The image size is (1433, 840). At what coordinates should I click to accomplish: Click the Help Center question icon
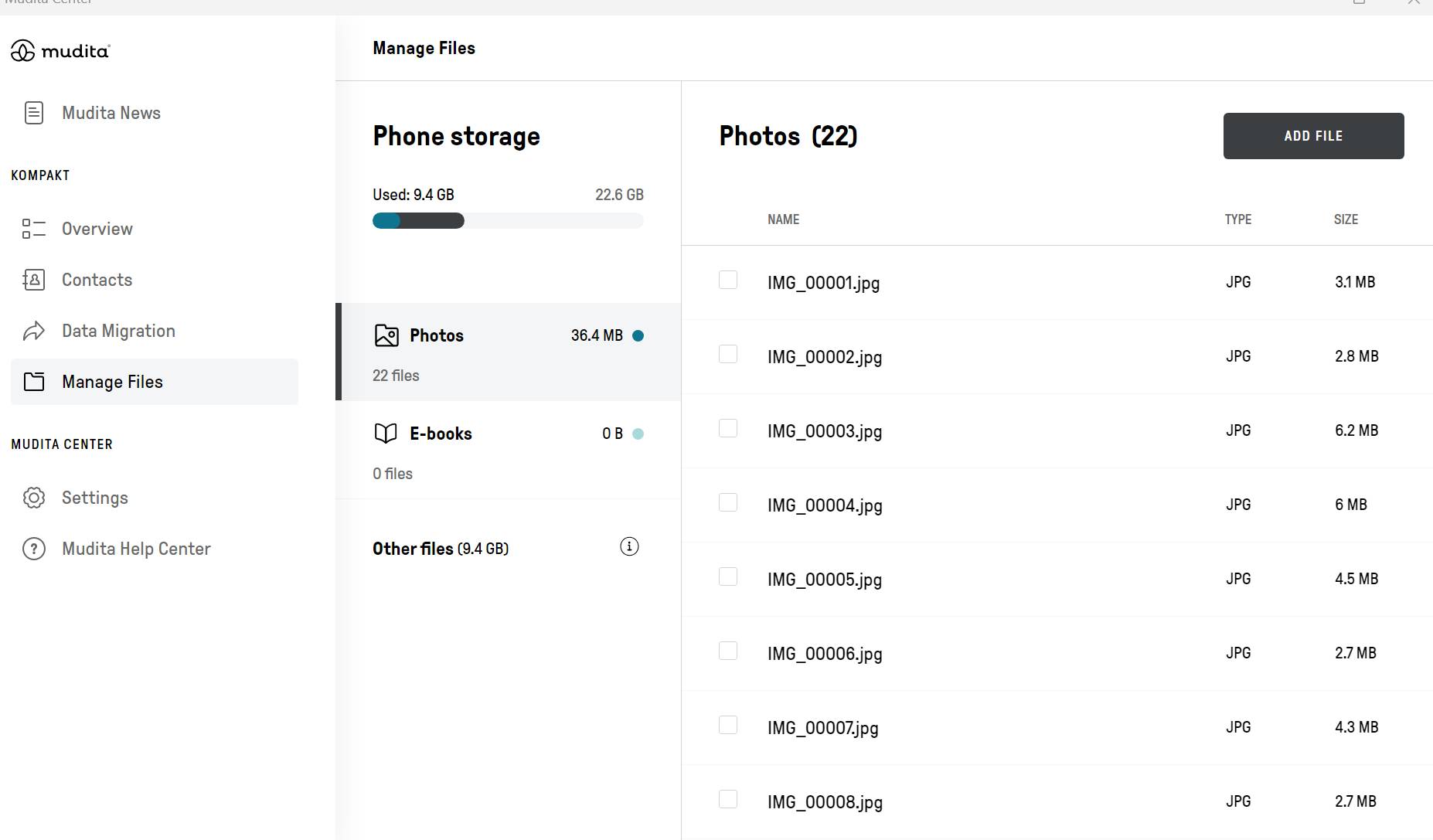(x=34, y=549)
